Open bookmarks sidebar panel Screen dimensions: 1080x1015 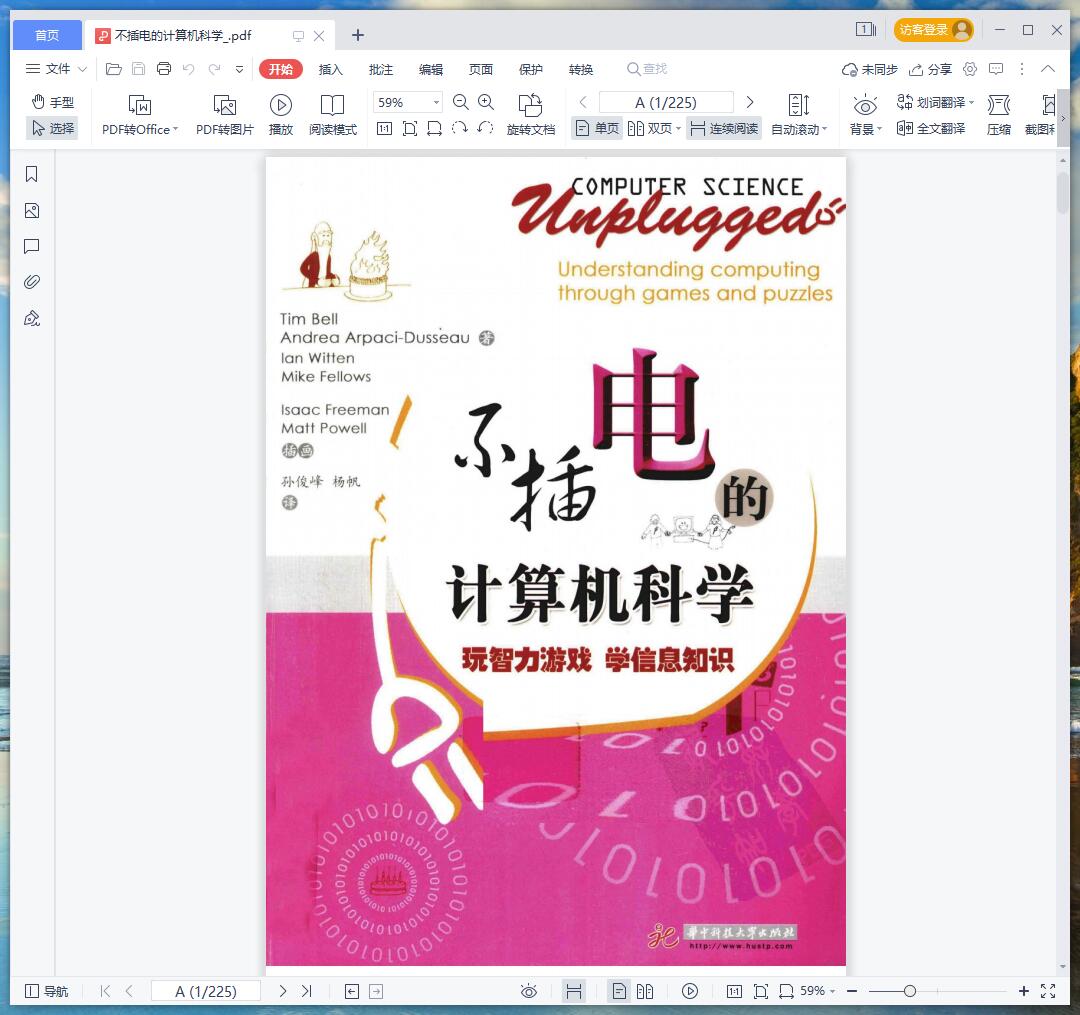(32, 174)
